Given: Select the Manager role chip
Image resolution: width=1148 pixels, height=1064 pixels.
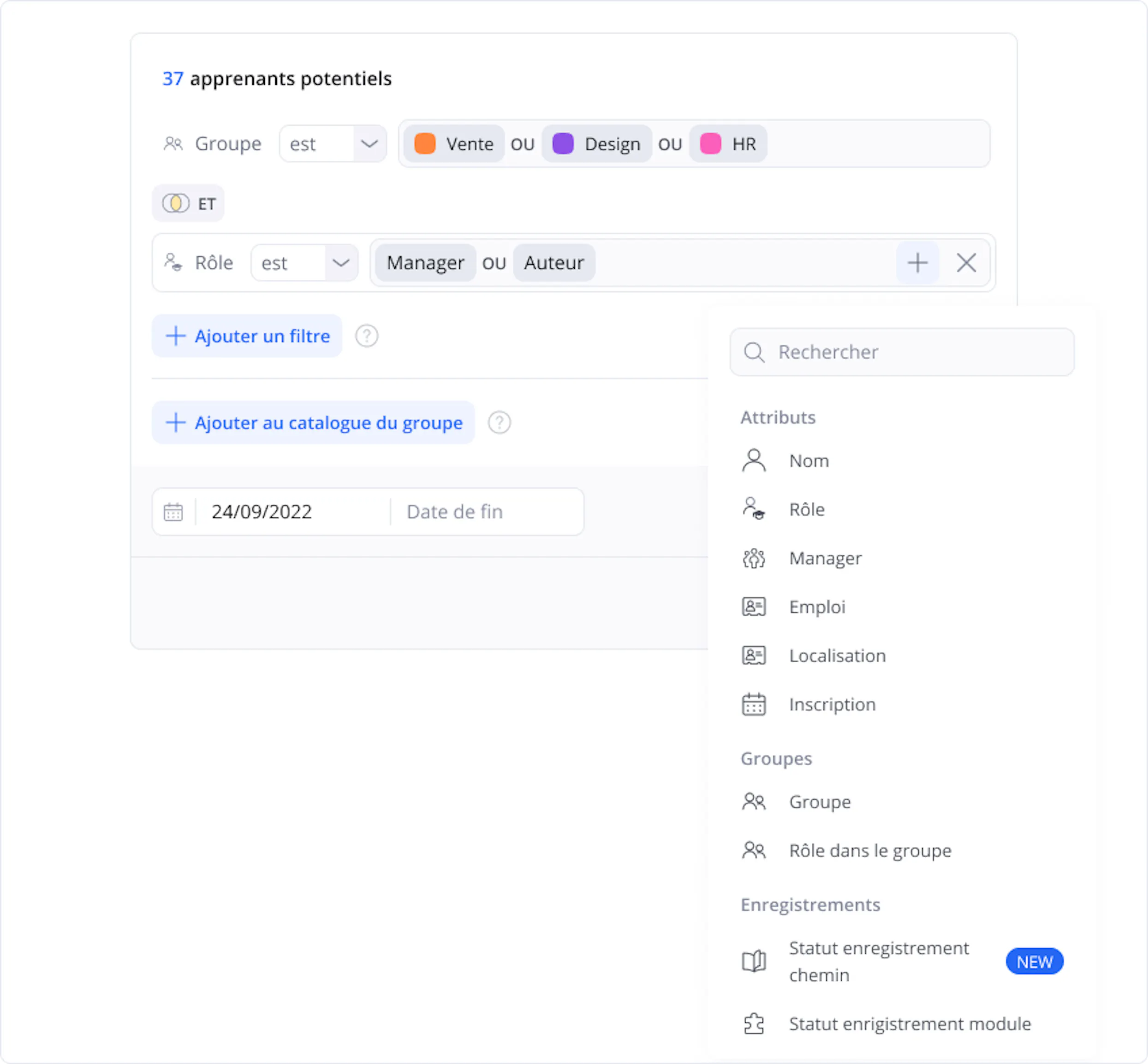Looking at the screenshot, I should [x=425, y=262].
